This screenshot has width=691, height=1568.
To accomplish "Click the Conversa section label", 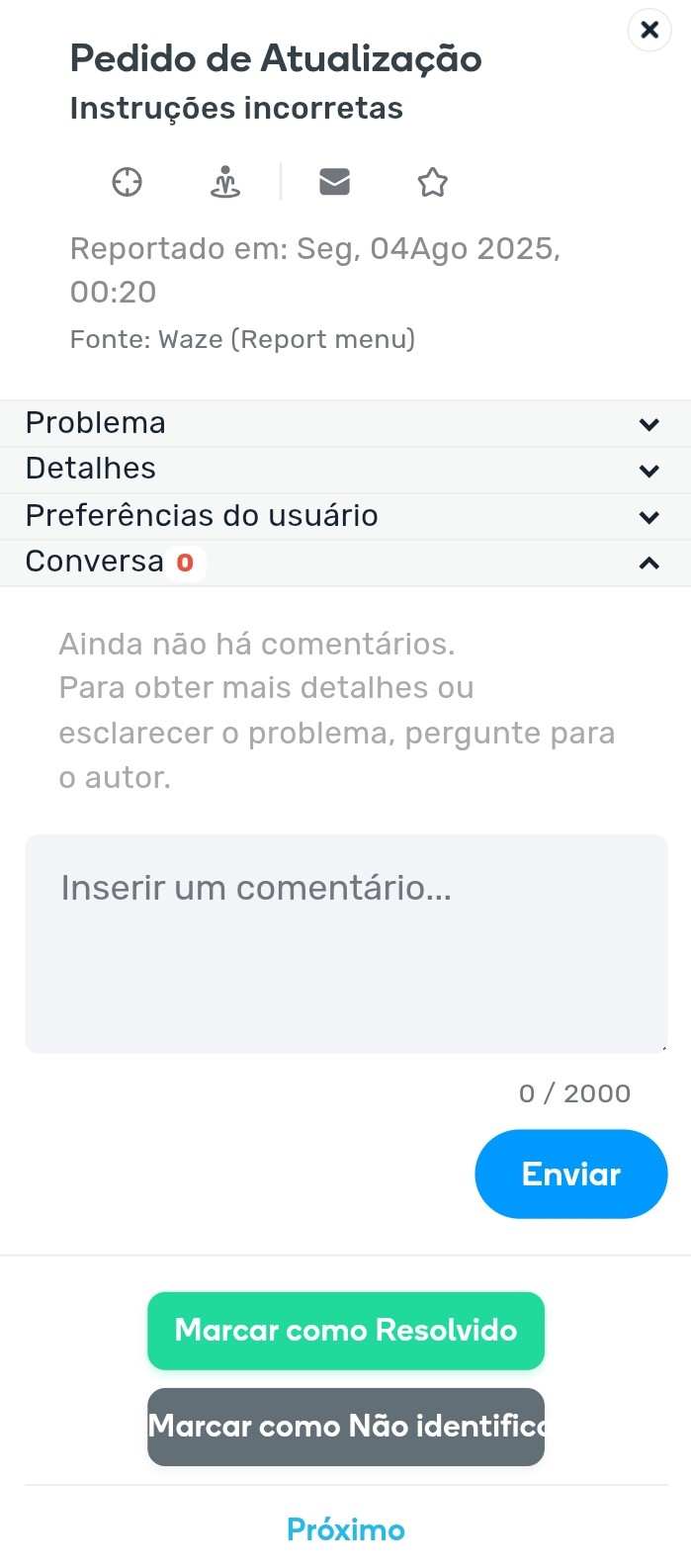I will point(95,562).
